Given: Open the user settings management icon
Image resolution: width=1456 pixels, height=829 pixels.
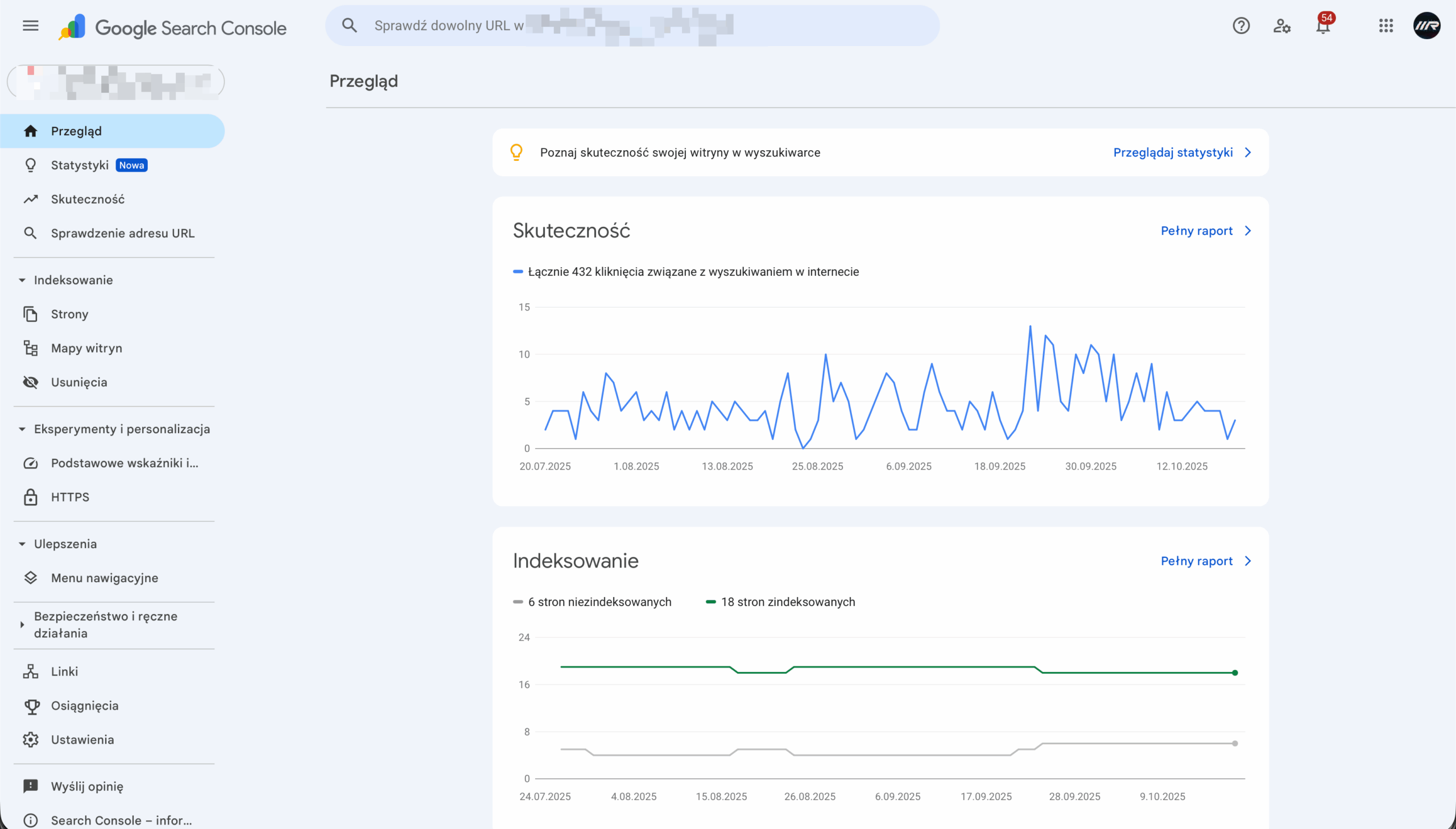Looking at the screenshot, I should pyautogui.click(x=1282, y=26).
